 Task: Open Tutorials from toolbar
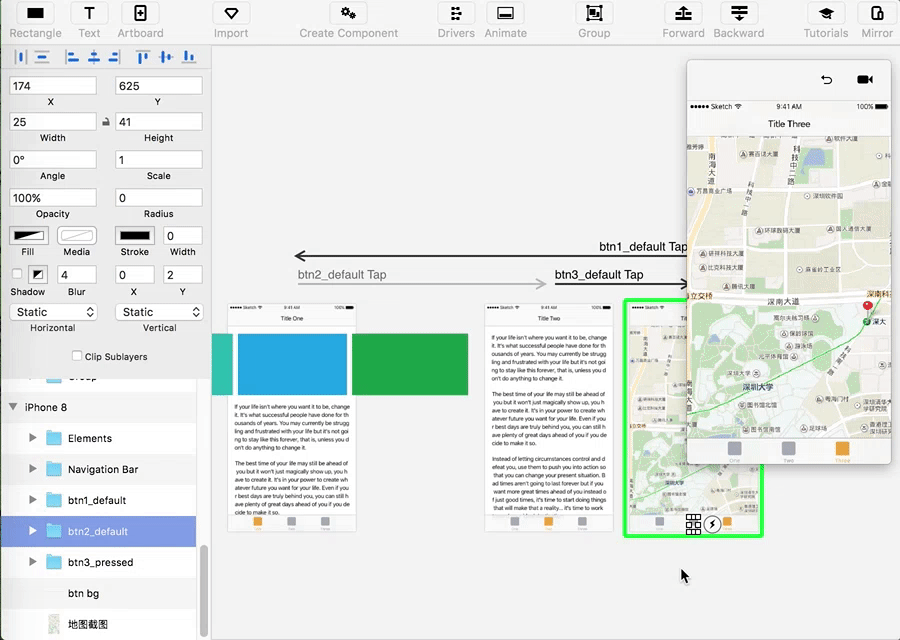pyautogui.click(x=825, y=14)
